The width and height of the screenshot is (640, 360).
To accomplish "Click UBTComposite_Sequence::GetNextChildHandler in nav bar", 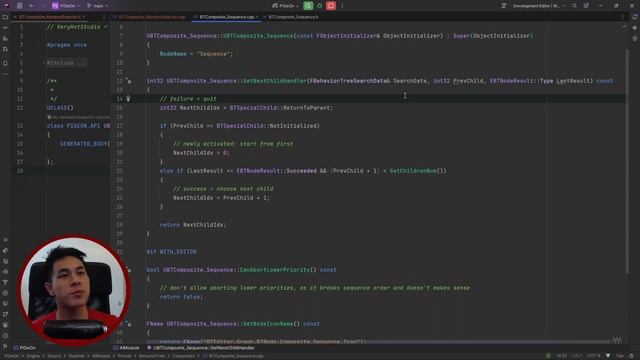I will point(201,348).
